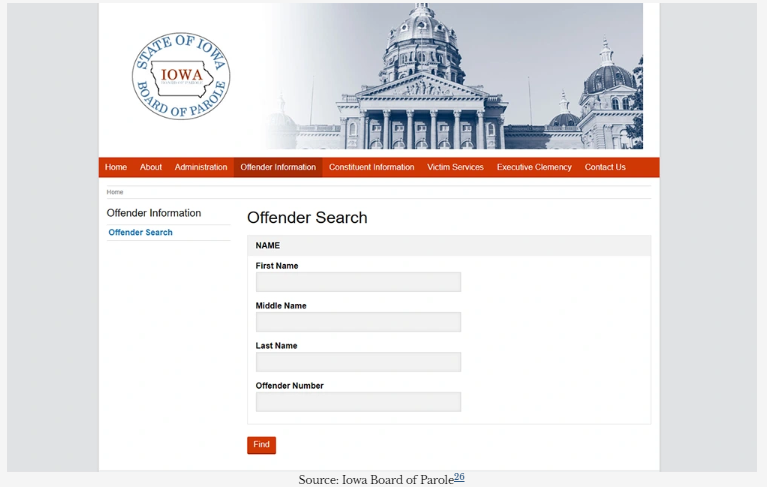767x487 pixels.
Task: Open the About menu item
Action: pos(151,167)
